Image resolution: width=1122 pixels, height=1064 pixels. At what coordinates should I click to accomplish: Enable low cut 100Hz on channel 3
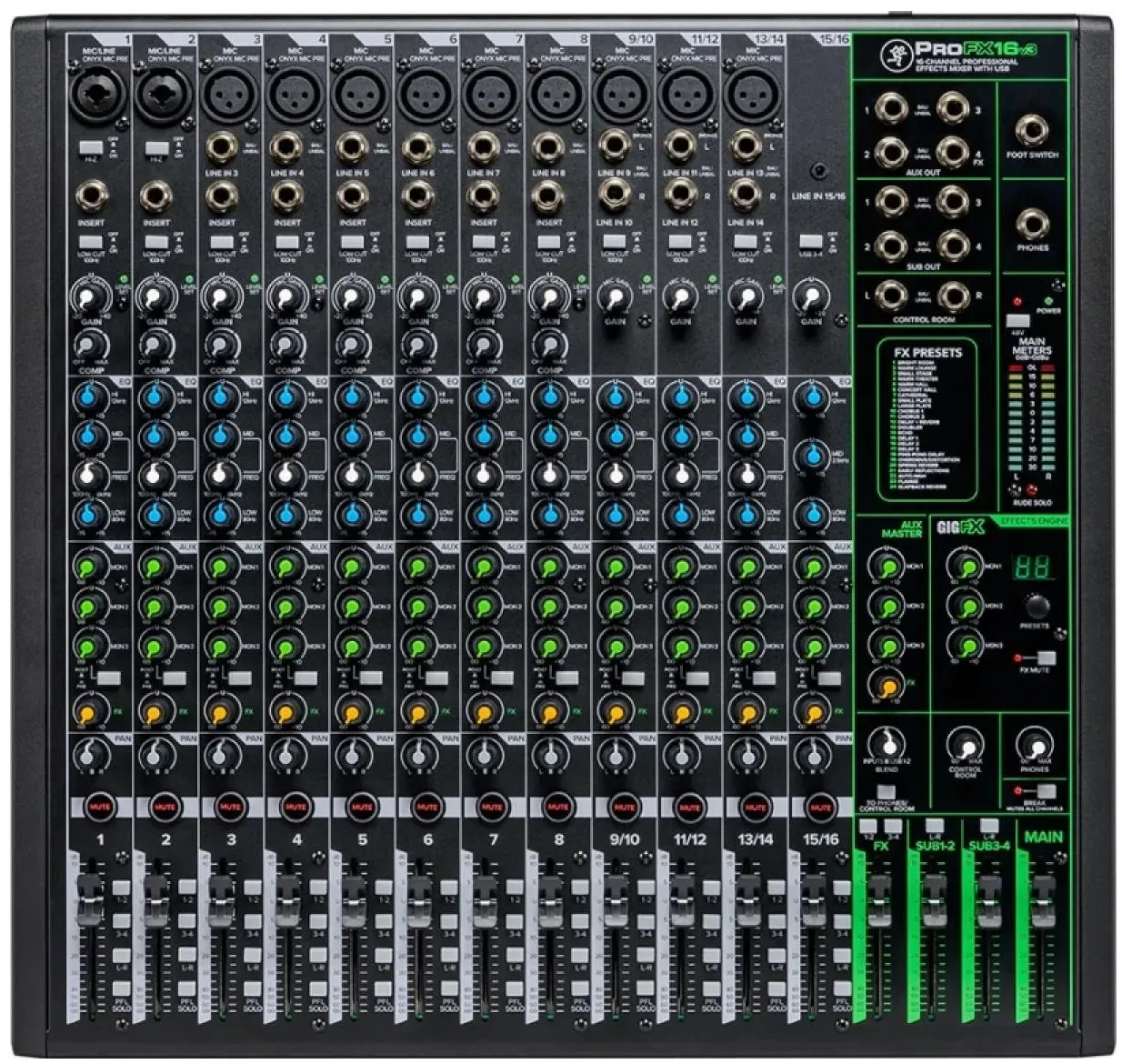coord(221,242)
